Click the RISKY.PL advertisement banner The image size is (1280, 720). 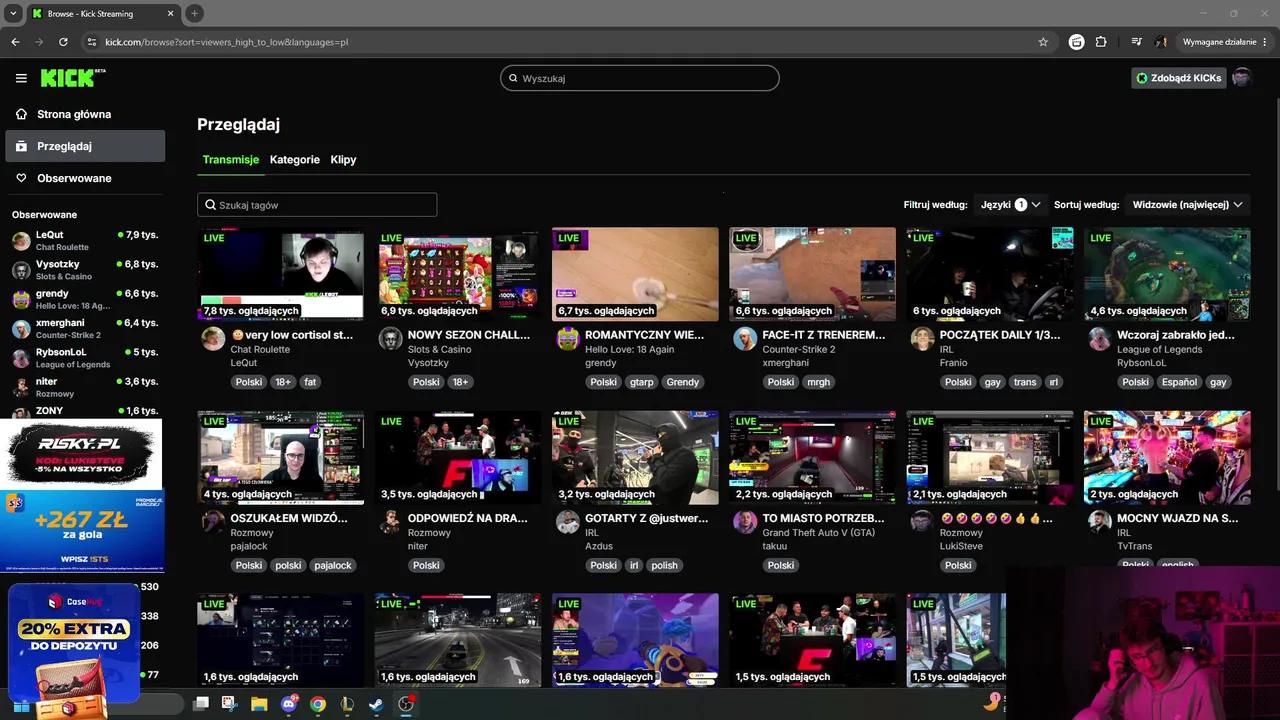[81, 454]
